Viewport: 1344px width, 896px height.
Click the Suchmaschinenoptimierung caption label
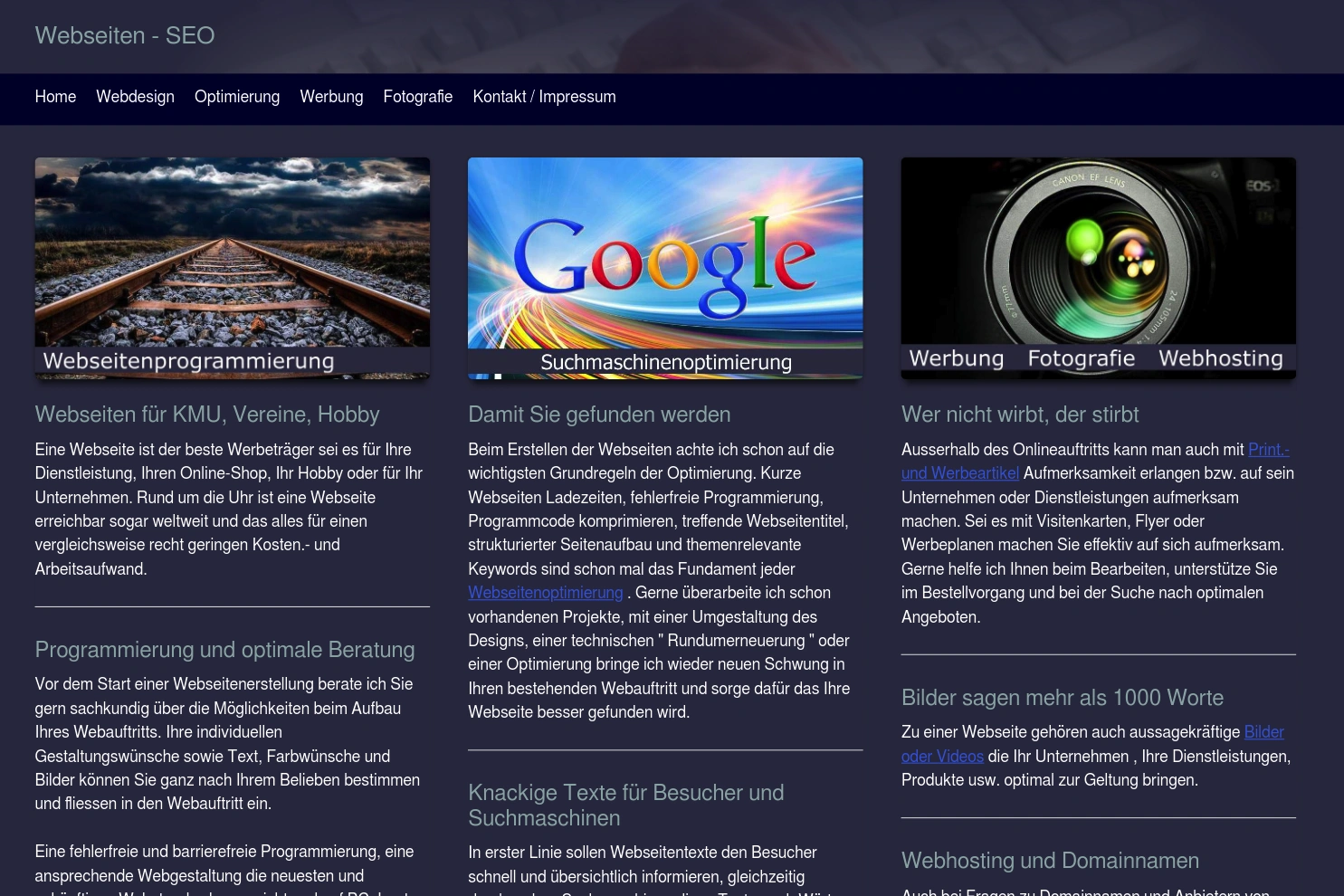click(665, 362)
